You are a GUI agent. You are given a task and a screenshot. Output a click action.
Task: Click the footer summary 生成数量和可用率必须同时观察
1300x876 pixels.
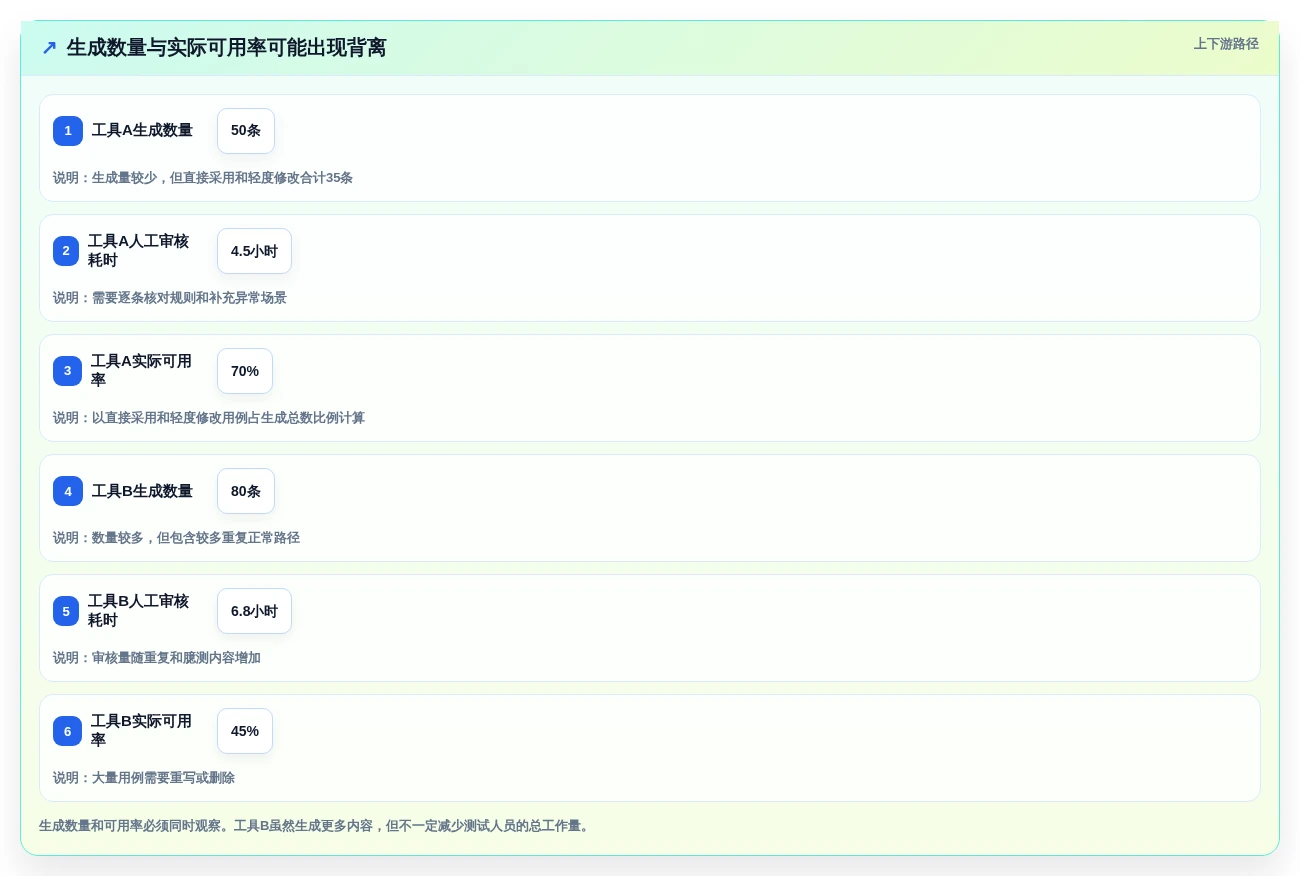click(316, 826)
